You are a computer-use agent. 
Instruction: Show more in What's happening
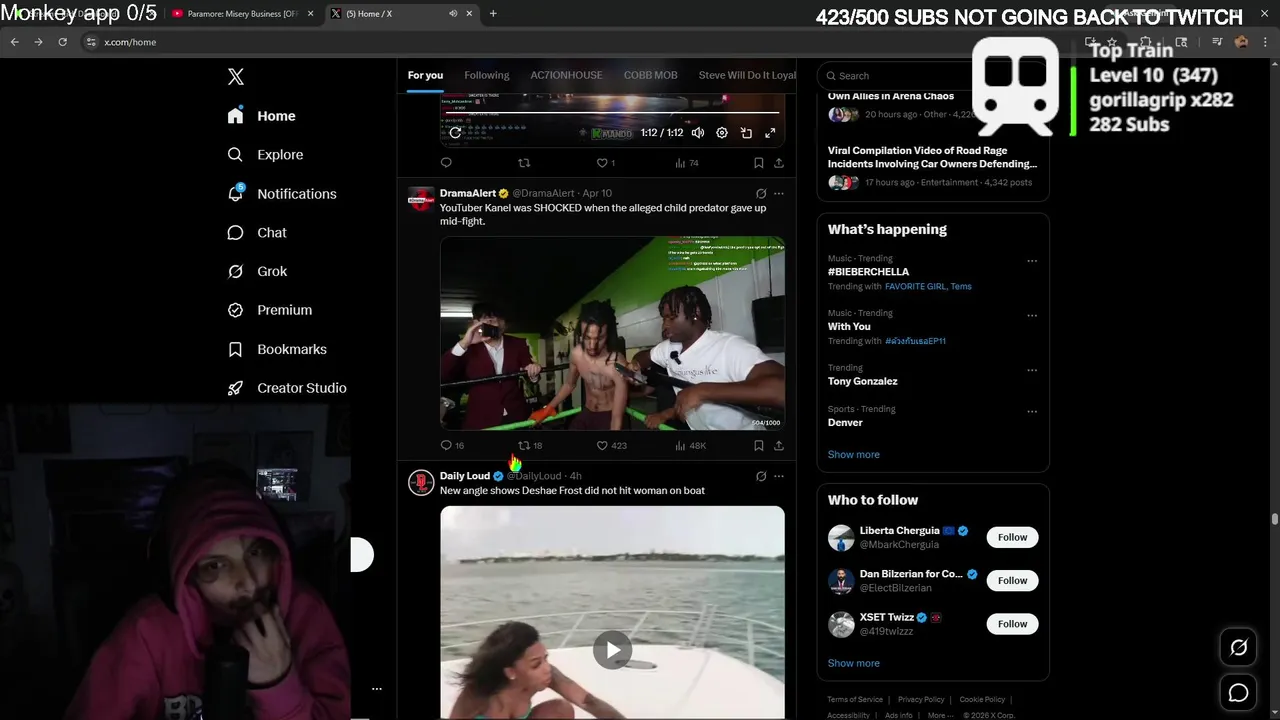(x=853, y=455)
